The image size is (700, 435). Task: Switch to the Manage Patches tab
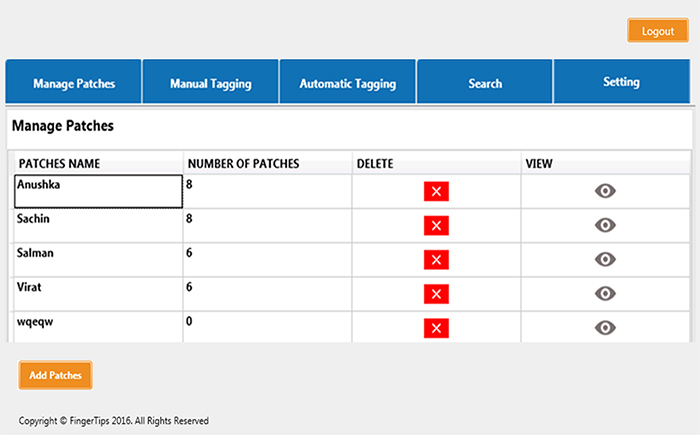pyautogui.click(x=74, y=83)
